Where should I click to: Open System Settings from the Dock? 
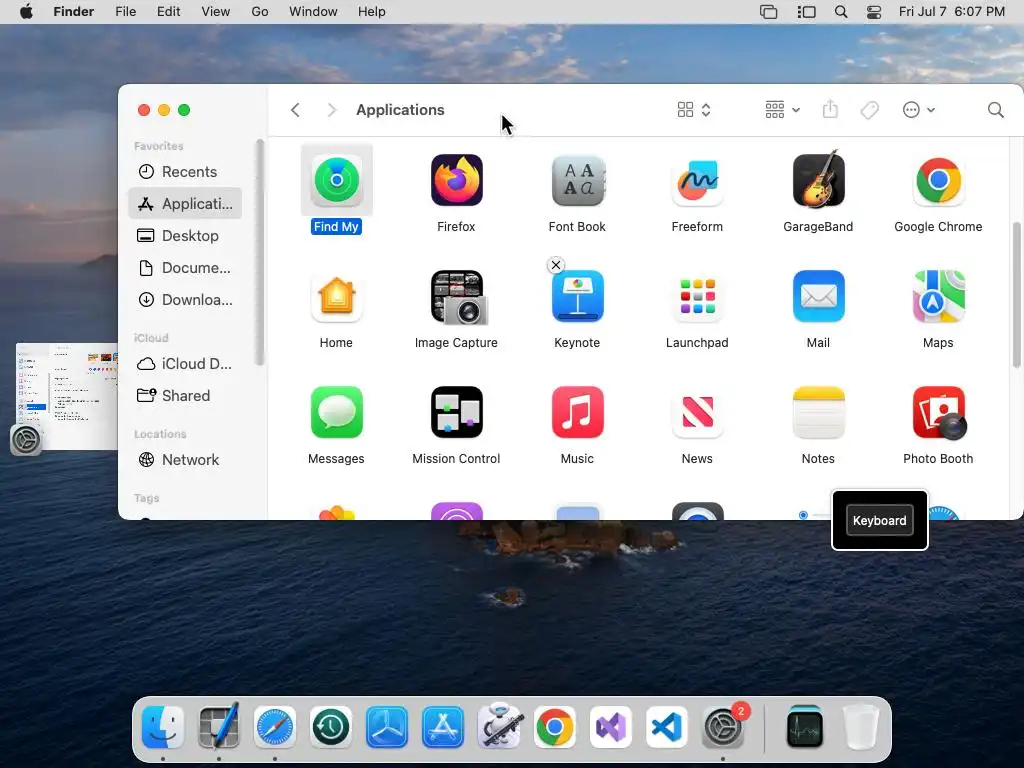(x=723, y=727)
